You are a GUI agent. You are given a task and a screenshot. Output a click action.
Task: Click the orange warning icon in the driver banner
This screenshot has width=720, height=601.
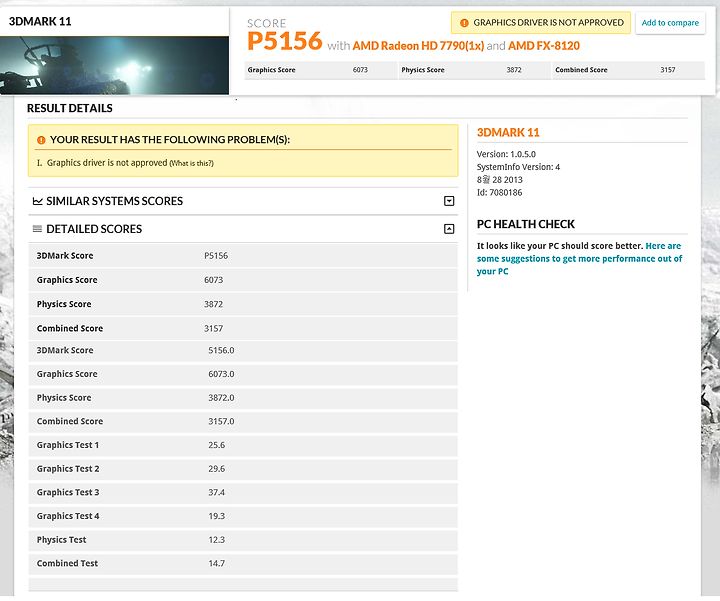coord(464,22)
